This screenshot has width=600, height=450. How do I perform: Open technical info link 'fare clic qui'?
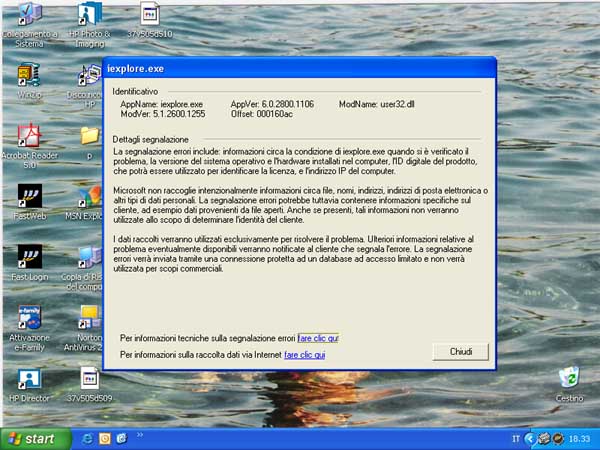click(x=318, y=338)
